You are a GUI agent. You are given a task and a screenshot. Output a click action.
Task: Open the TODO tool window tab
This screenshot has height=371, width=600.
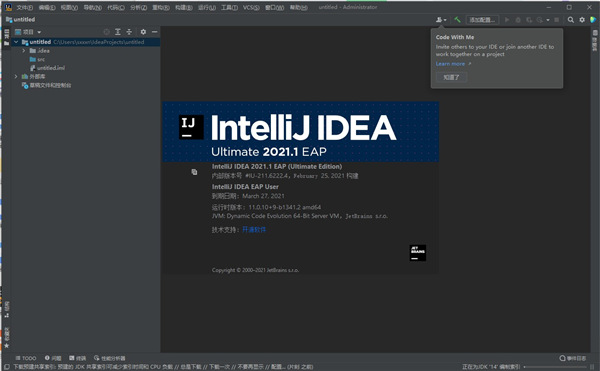click(26, 358)
